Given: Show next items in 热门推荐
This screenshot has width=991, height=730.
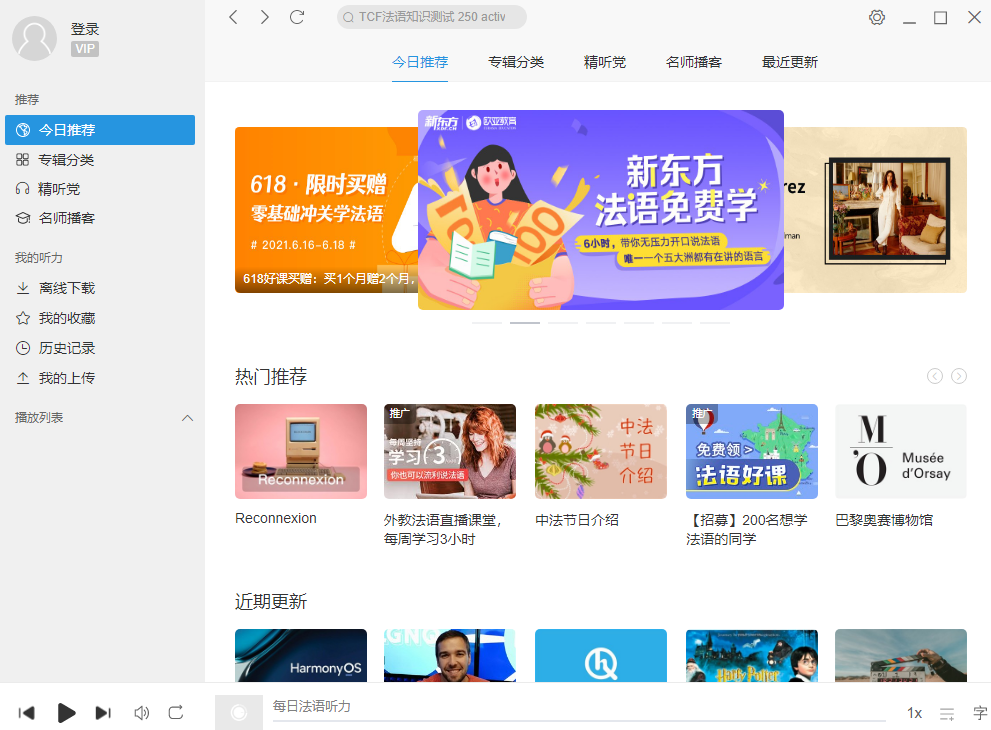Looking at the screenshot, I should (959, 376).
